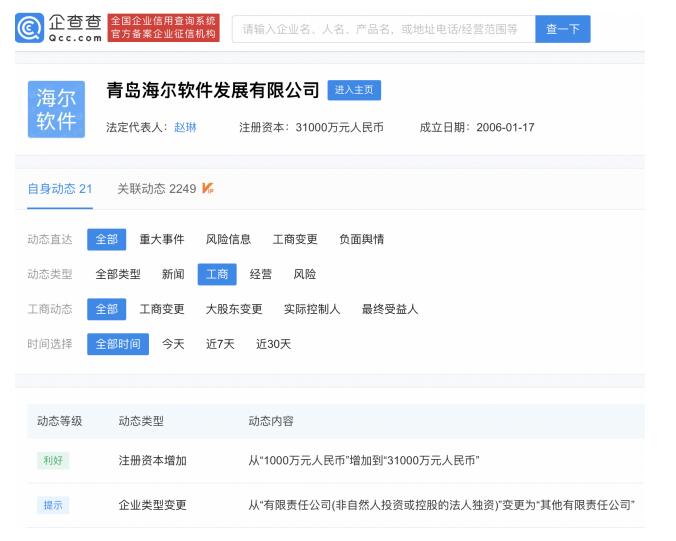The width and height of the screenshot is (676, 541).
Task: Click the VIP badge beside 关联动态
Action: click(x=208, y=188)
